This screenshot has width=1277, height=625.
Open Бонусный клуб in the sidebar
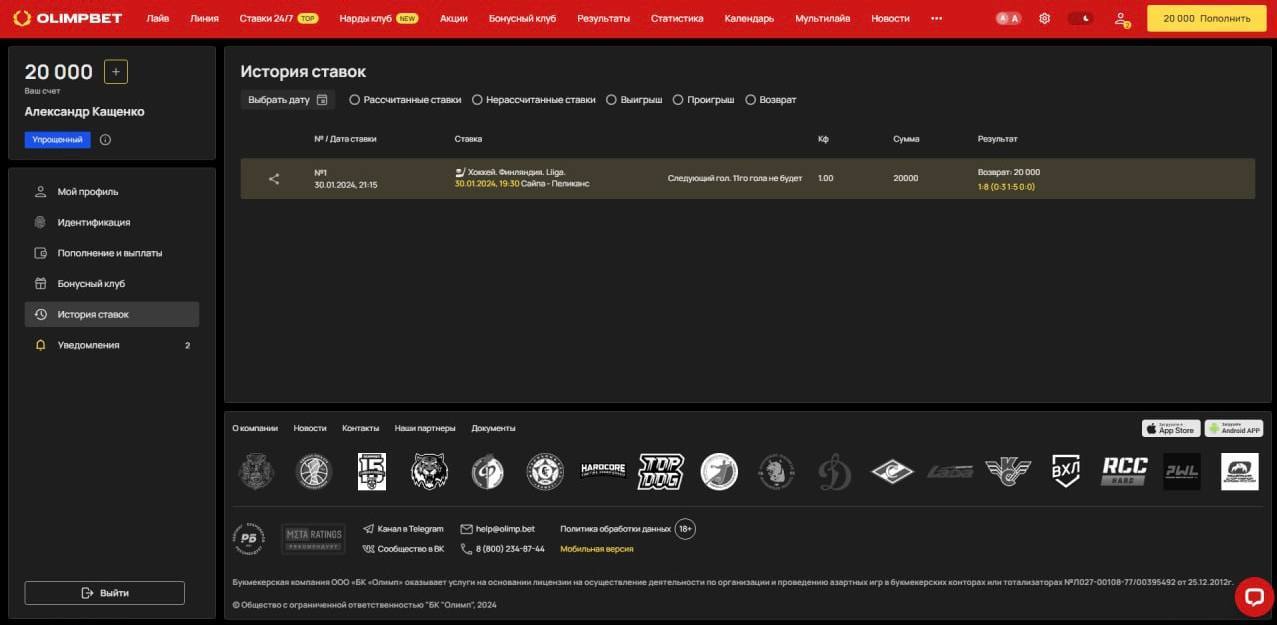pyautogui.click(x=112, y=284)
